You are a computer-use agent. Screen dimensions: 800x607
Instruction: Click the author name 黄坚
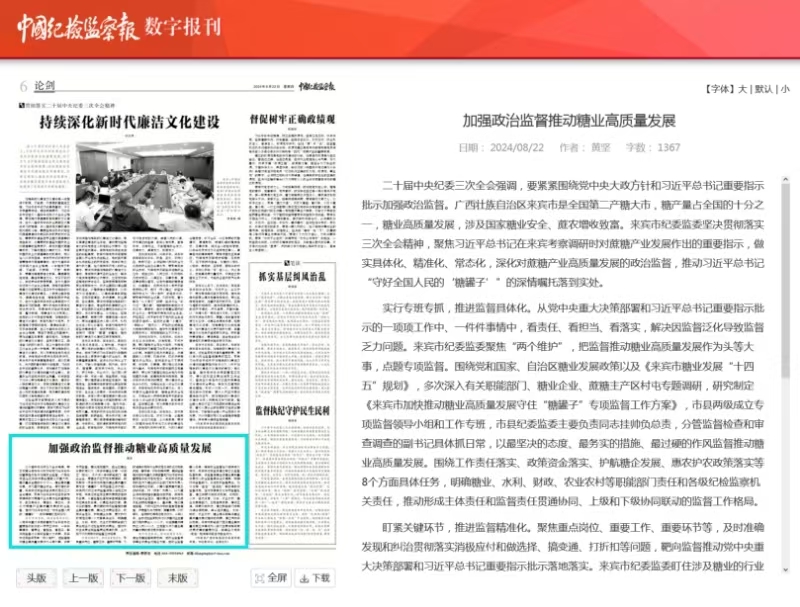point(601,147)
